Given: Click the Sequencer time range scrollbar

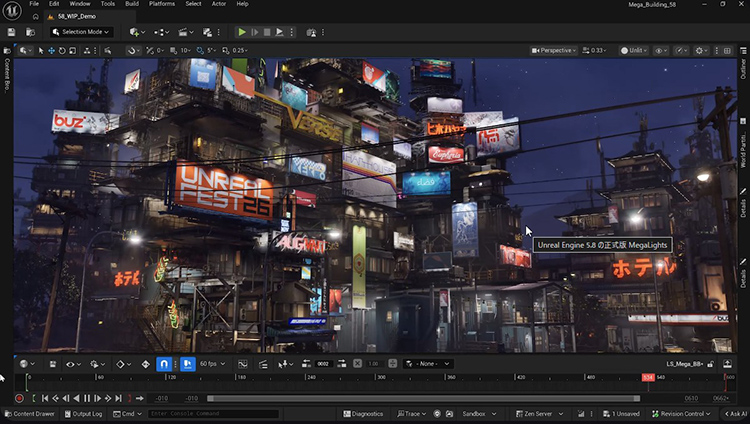Looking at the screenshot, I should coord(423,398).
